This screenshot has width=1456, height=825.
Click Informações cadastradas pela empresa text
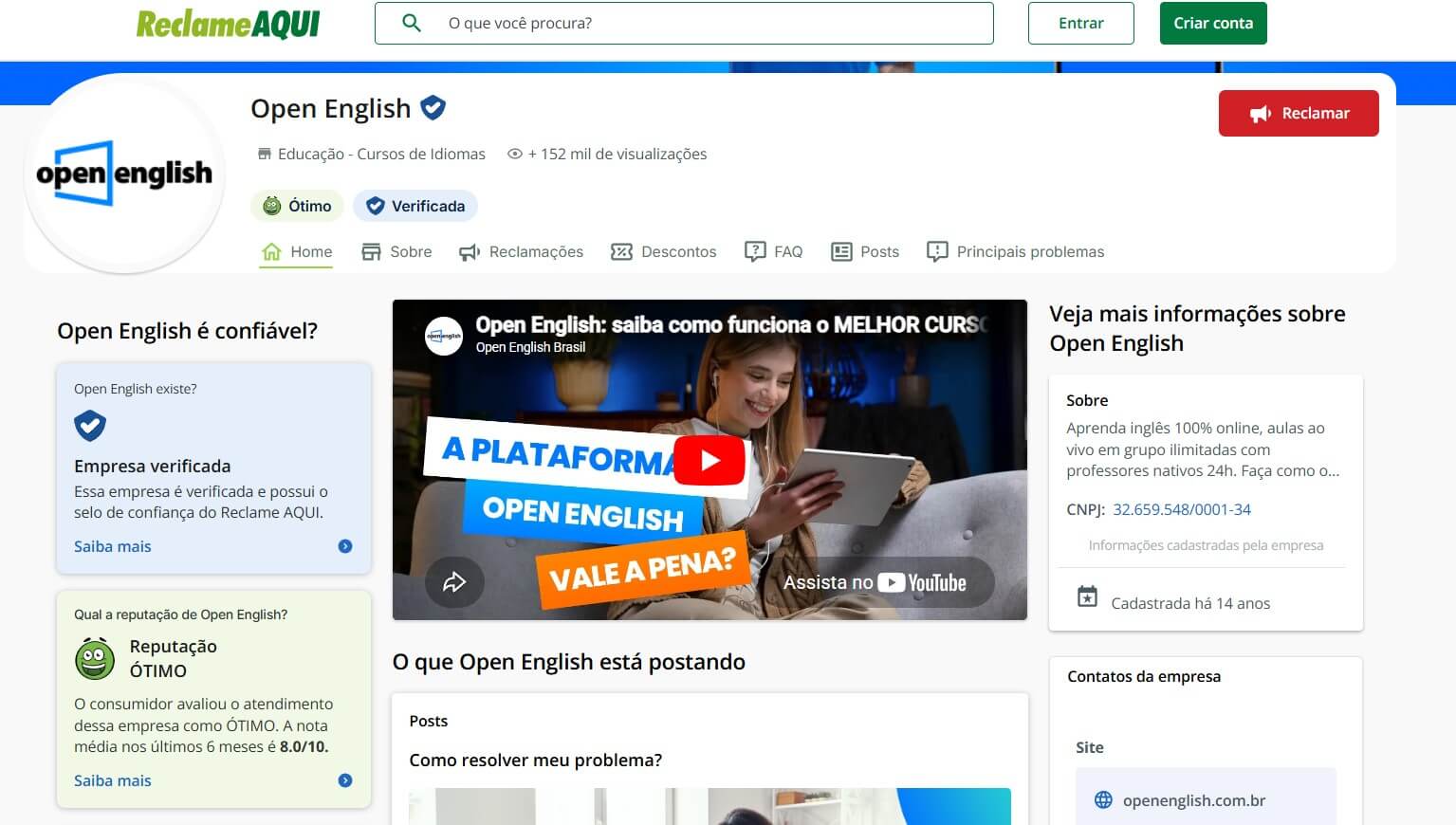1206,545
